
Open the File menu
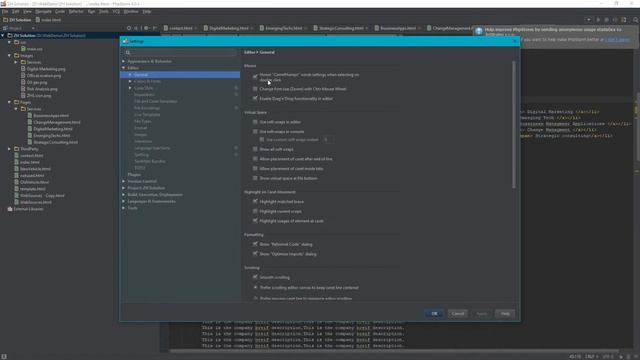5,11
